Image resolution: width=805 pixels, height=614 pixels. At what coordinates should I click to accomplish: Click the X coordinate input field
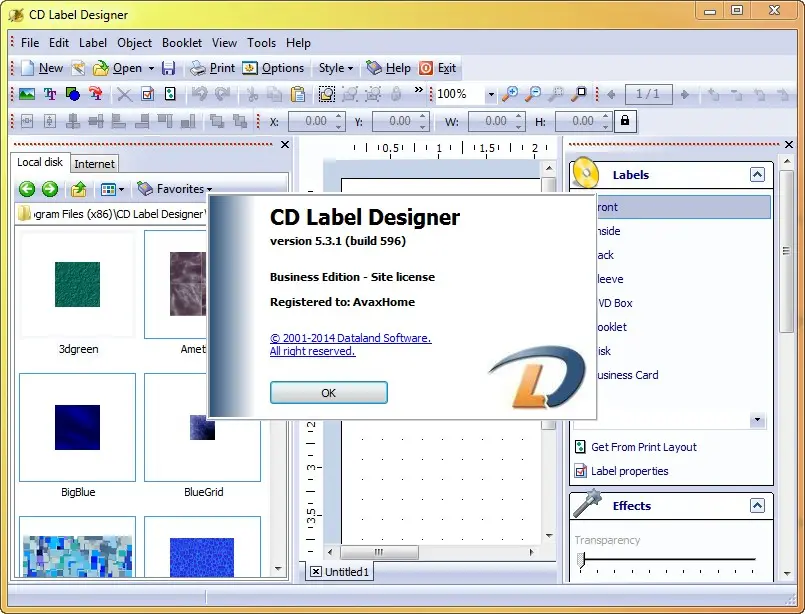tap(312, 121)
